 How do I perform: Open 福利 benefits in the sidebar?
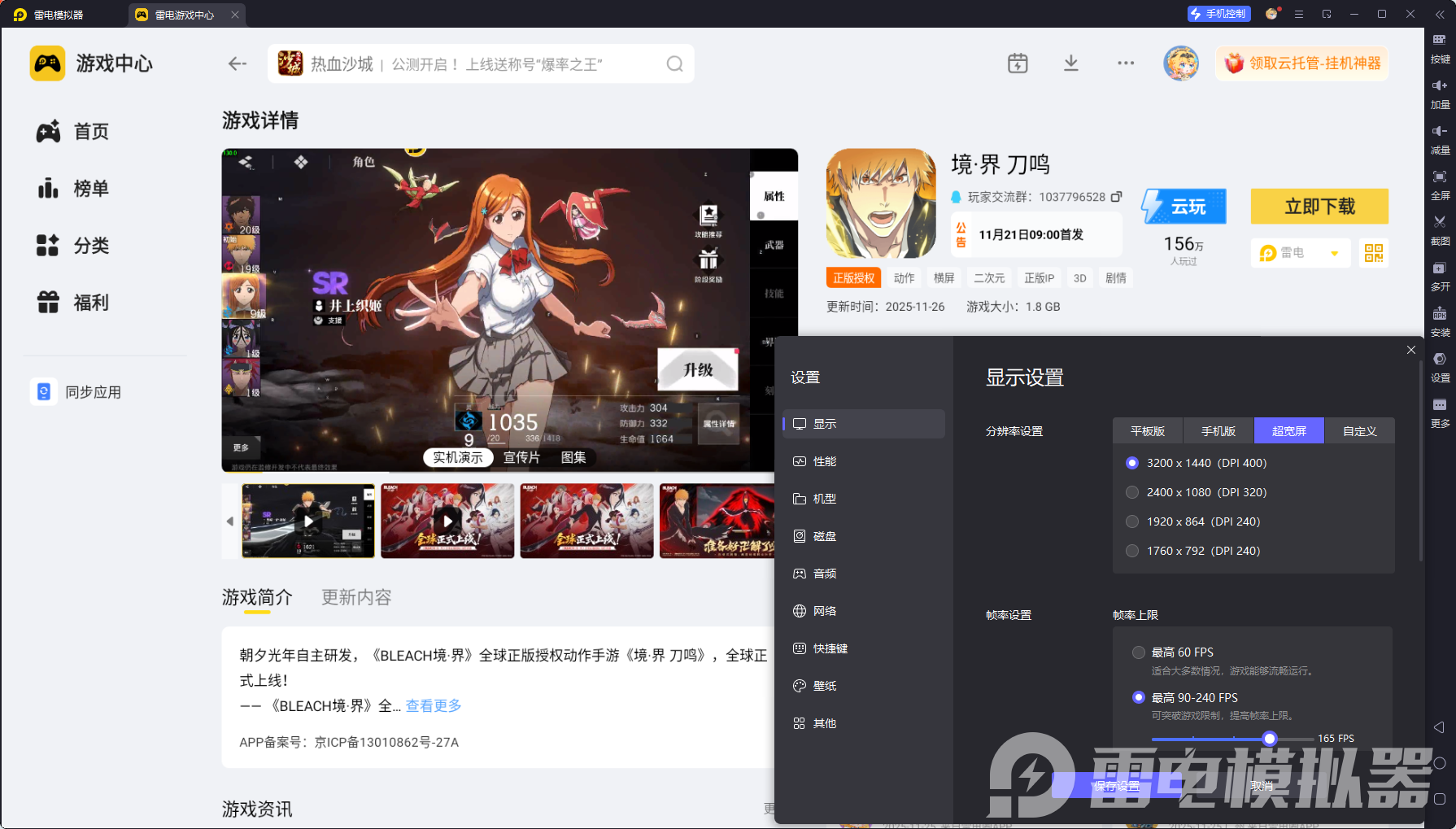72,303
